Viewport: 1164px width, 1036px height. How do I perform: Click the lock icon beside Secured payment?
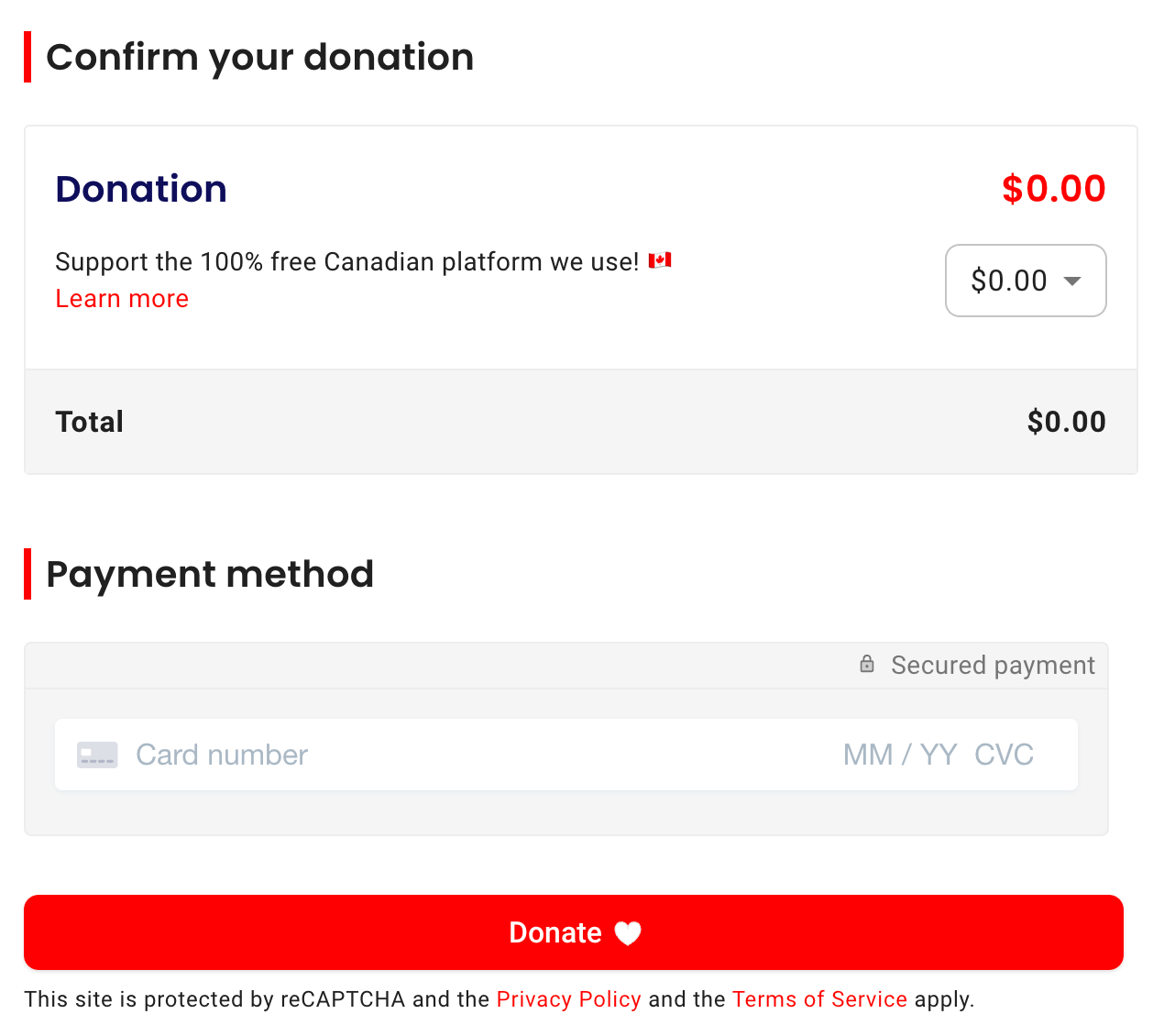pyautogui.click(x=866, y=664)
